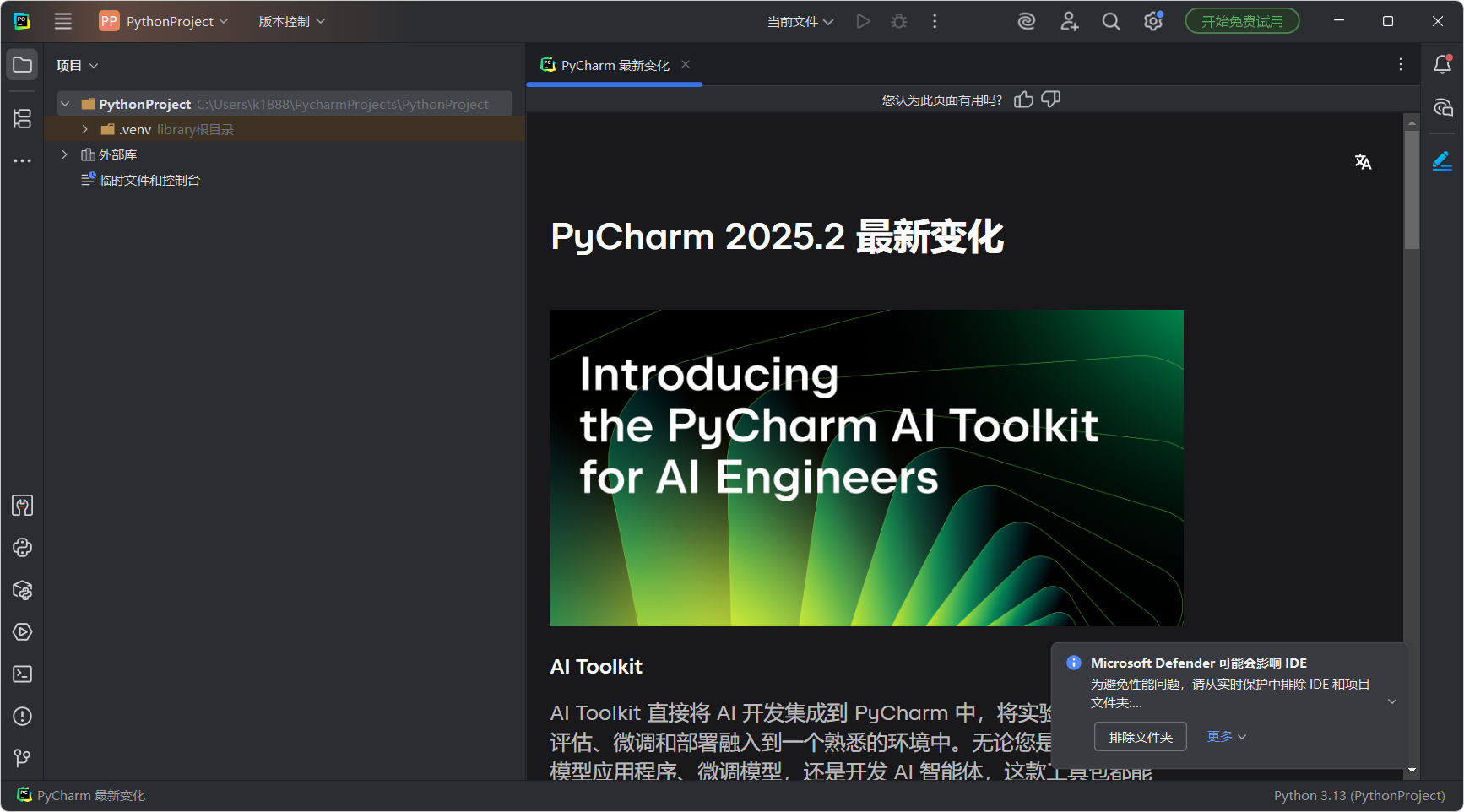Click PyCharm 最新变化 breadcrumb in status bar
The height and width of the screenshot is (812, 1464).
(81, 795)
